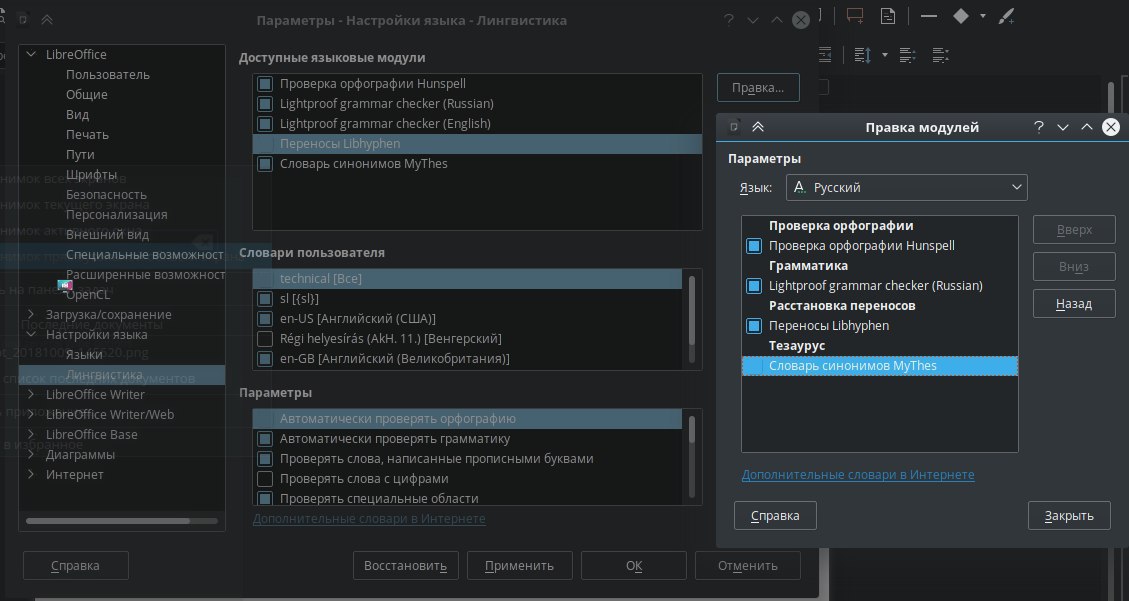
Task: Open Дополнительные словари в Интернете link in Правка модулей
Action: click(858, 475)
